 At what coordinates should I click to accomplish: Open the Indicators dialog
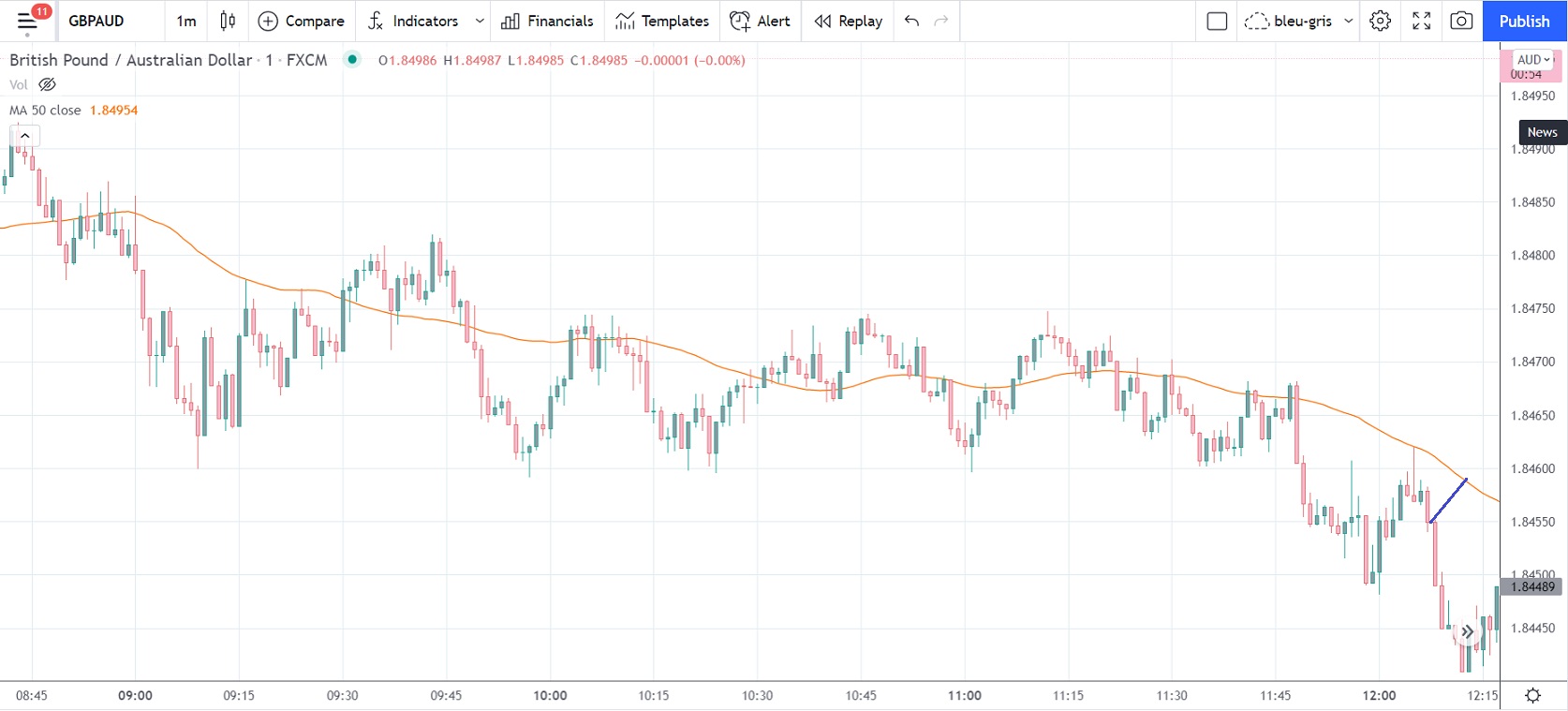(413, 21)
